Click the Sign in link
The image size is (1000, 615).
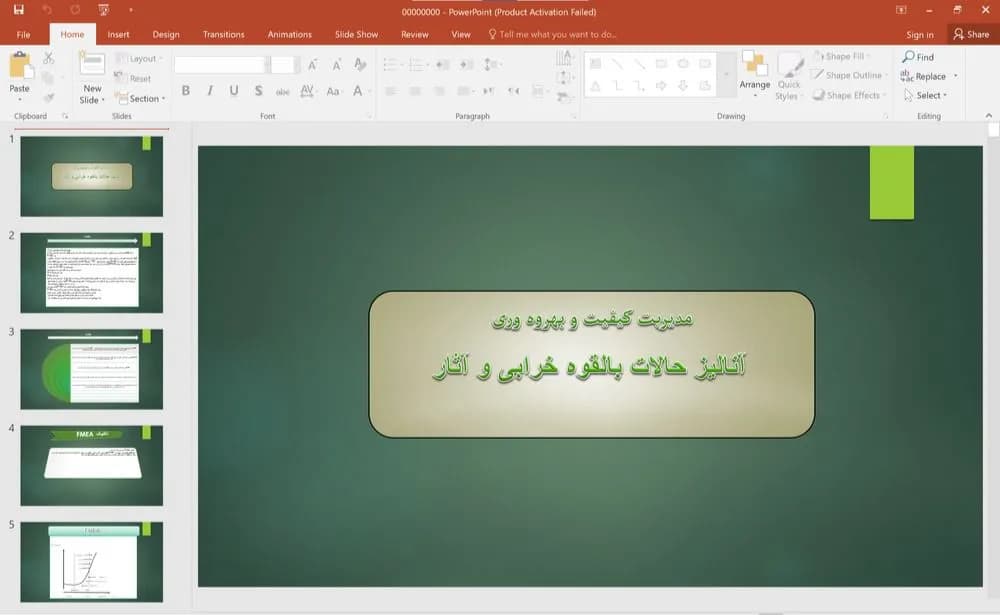[x=920, y=34]
